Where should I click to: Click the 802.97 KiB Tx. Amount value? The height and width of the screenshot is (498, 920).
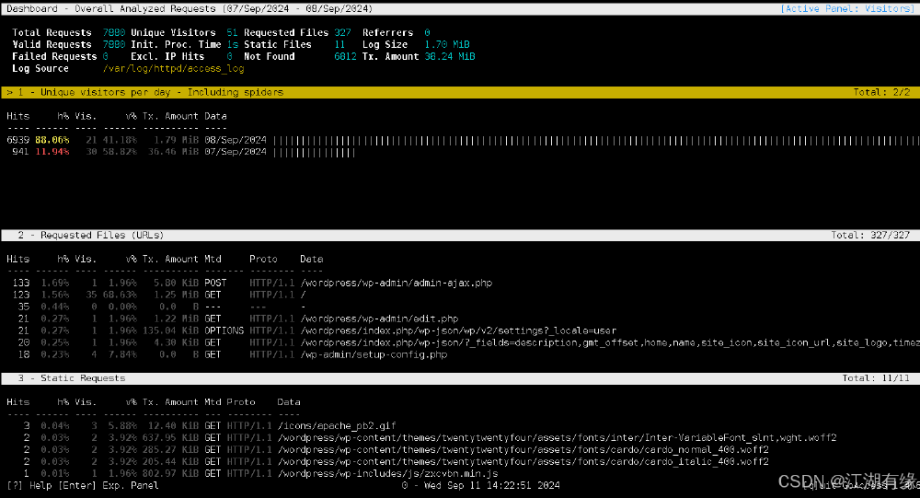click(x=173, y=473)
